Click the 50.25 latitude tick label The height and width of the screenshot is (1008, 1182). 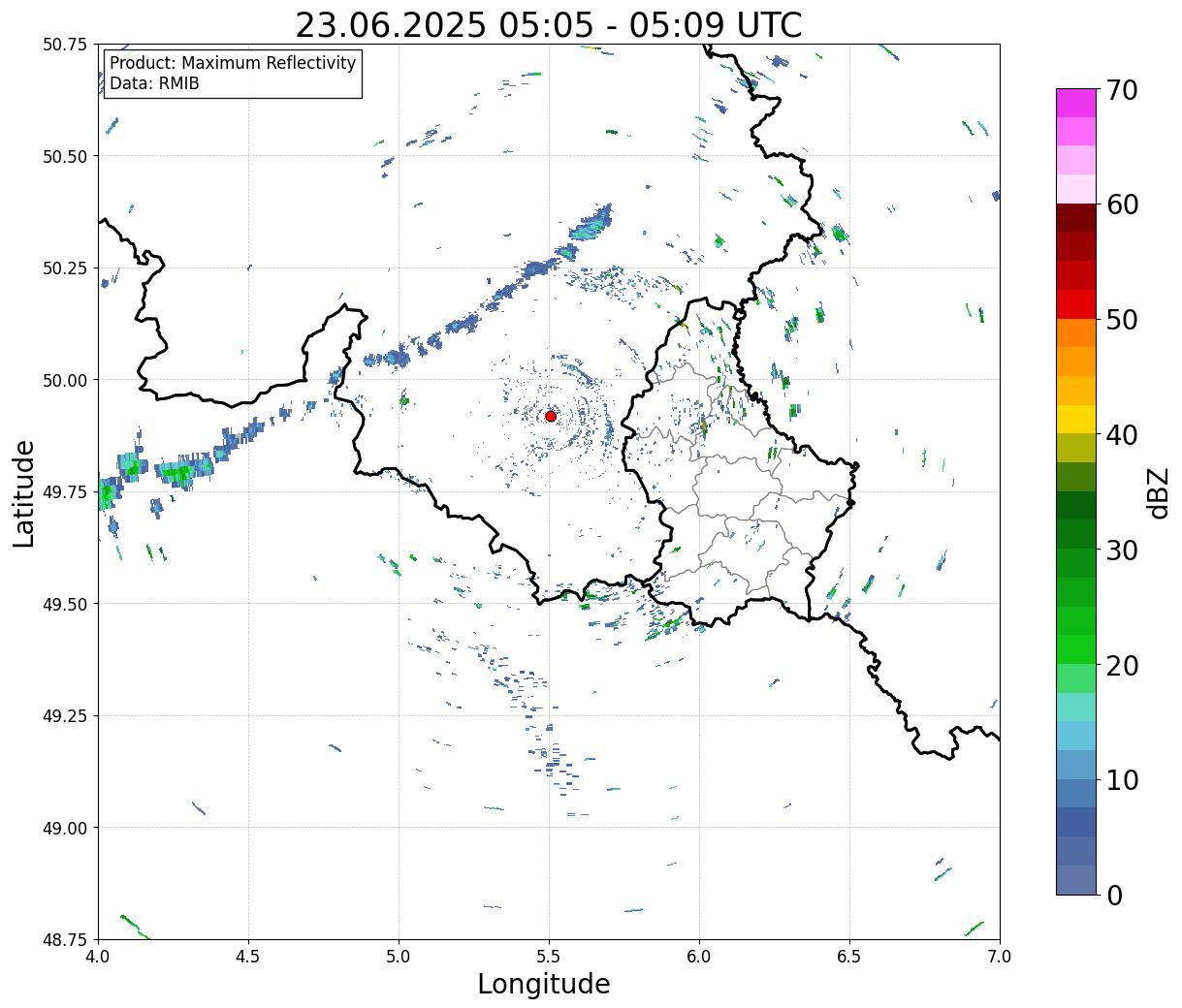[65, 268]
